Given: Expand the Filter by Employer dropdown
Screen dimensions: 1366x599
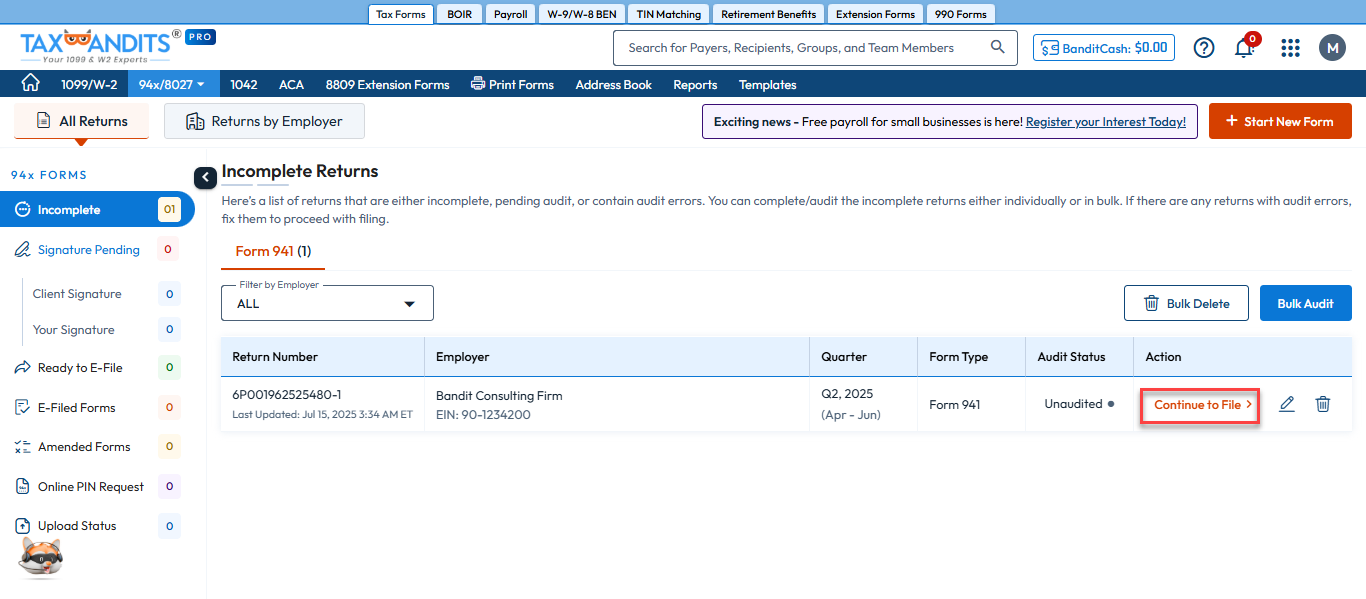Looking at the screenshot, I should pyautogui.click(x=327, y=303).
